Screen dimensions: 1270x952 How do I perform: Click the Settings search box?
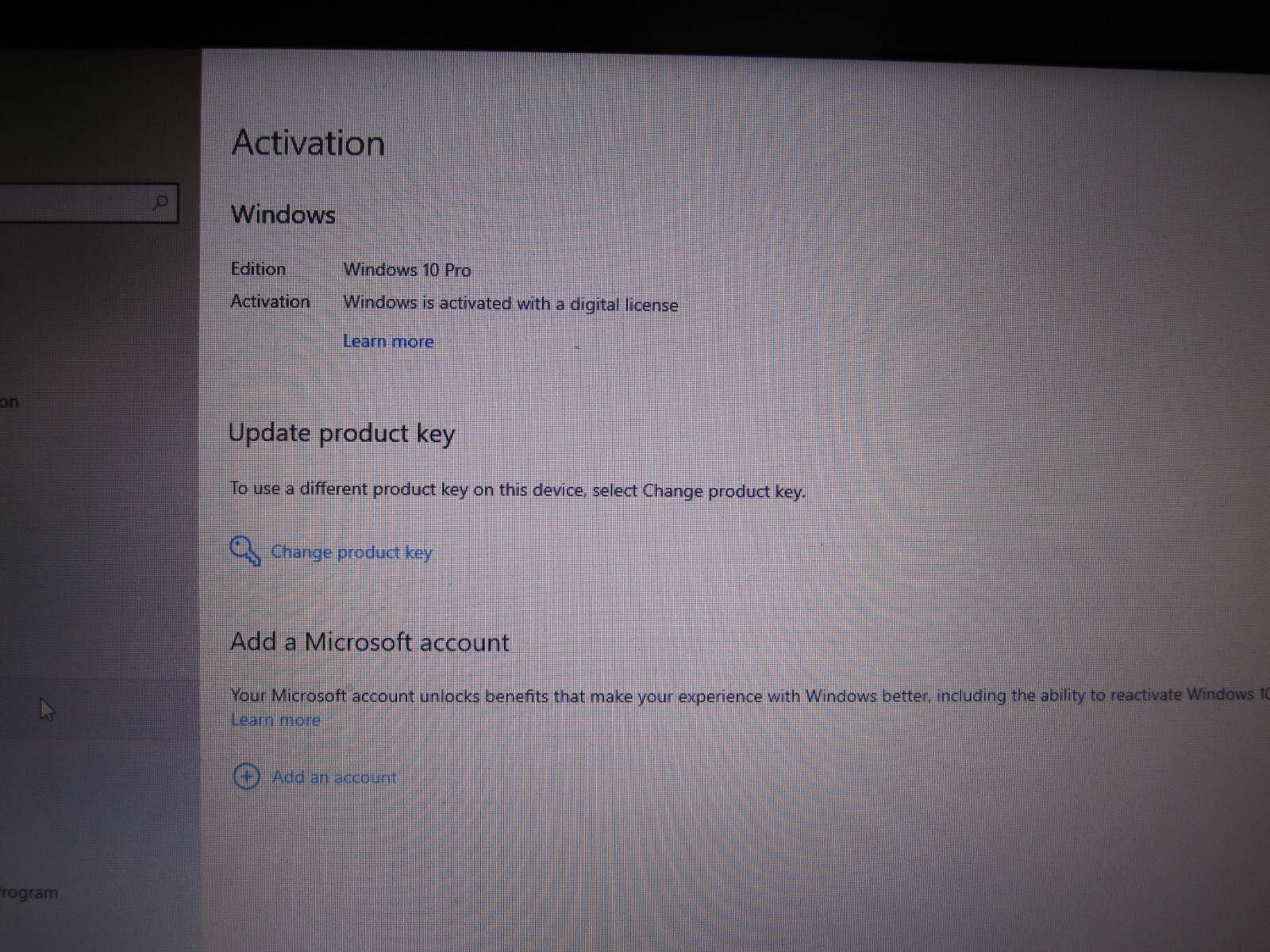click(88, 203)
